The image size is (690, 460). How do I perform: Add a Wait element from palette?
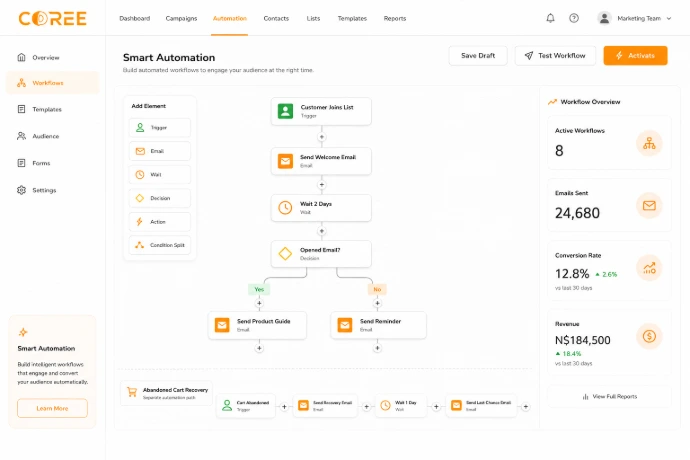160,175
